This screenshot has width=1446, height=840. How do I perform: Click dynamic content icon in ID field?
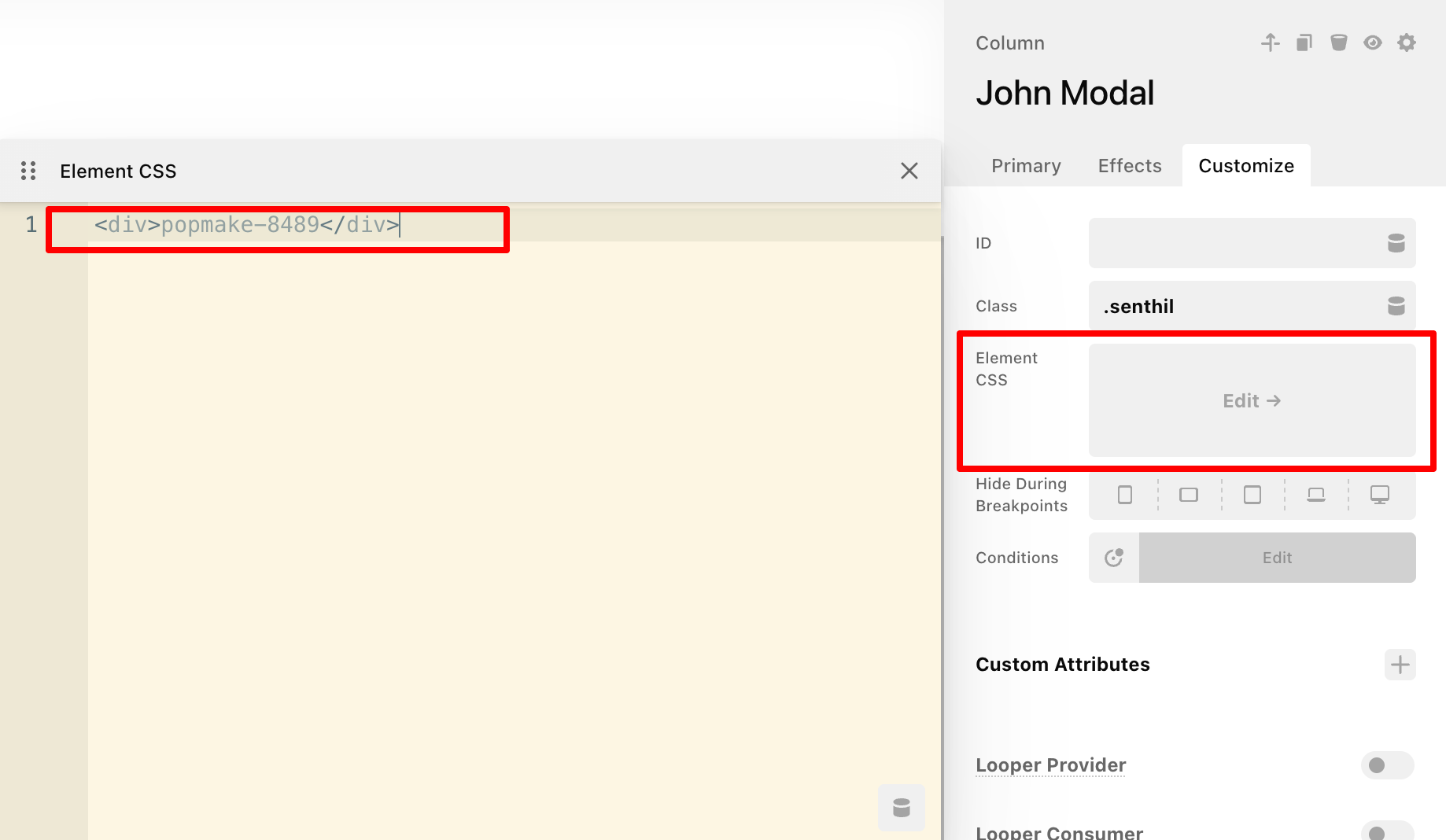tap(1396, 243)
